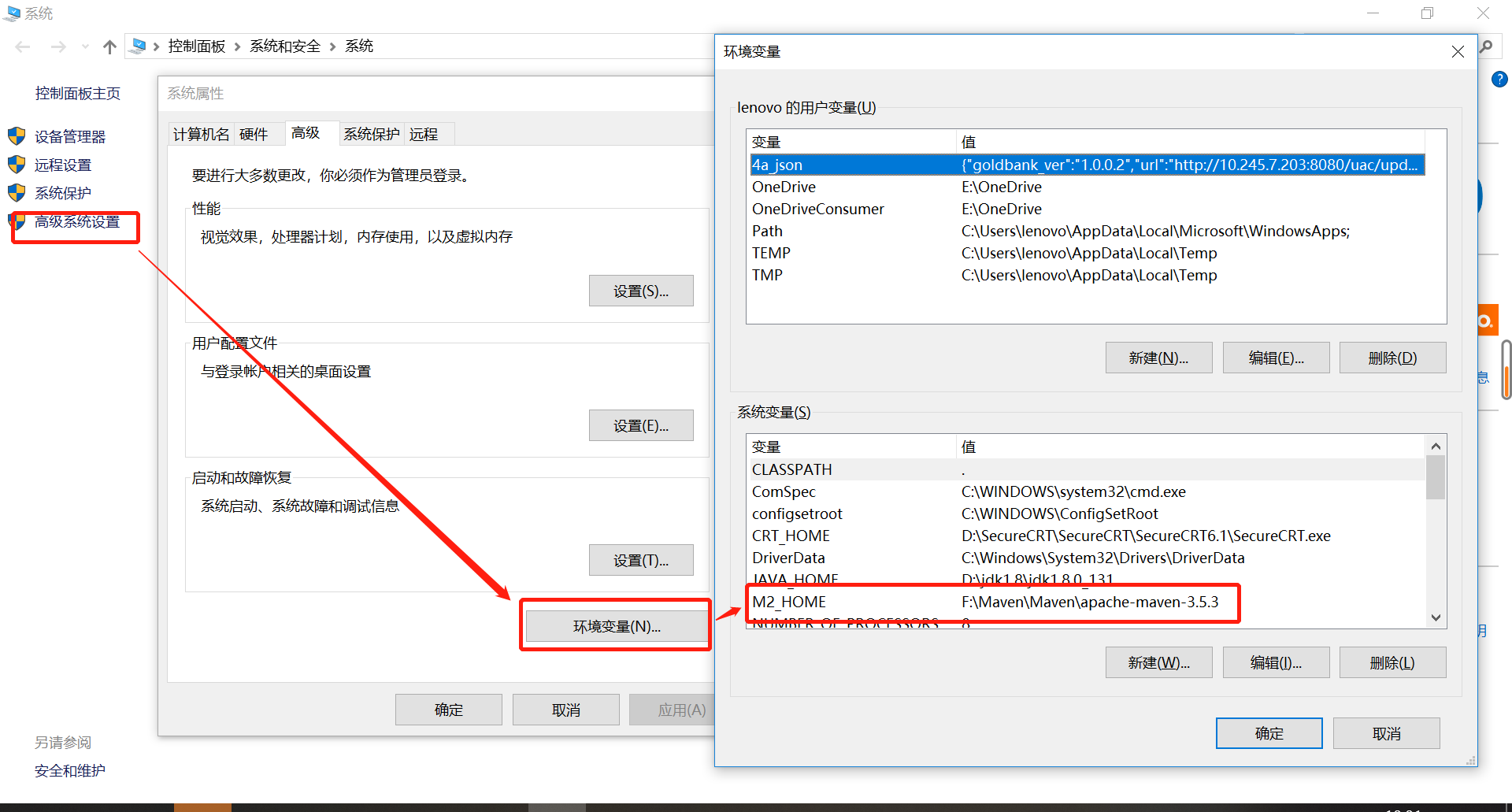Click 删除(D) for user variables
Image resolution: width=1512 pixels, height=812 pixels.
point(1392,358)
